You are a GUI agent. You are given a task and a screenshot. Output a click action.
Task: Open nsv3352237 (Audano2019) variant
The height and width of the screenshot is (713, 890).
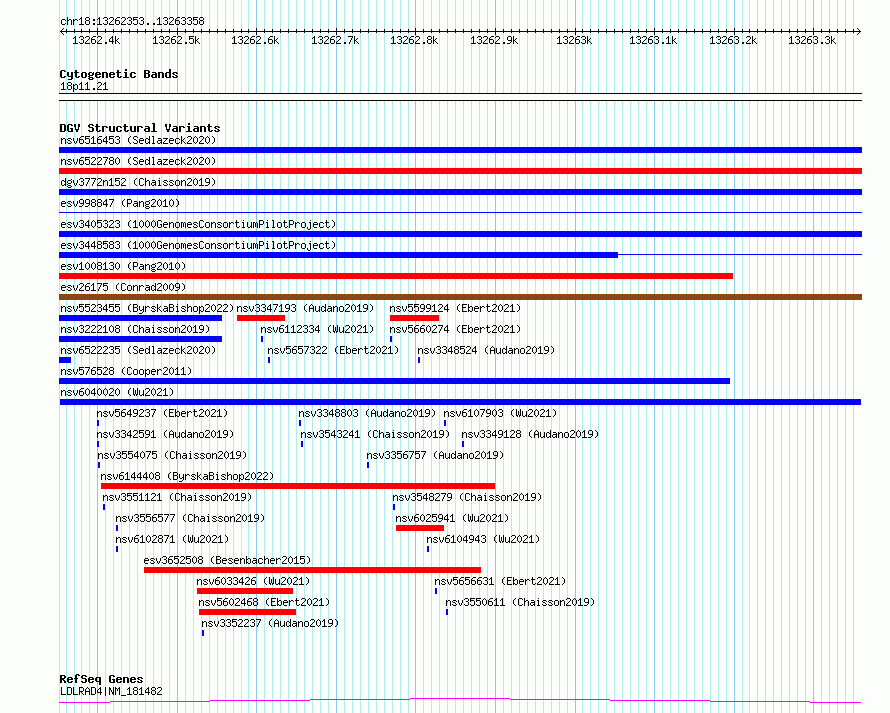pos(270,623)
